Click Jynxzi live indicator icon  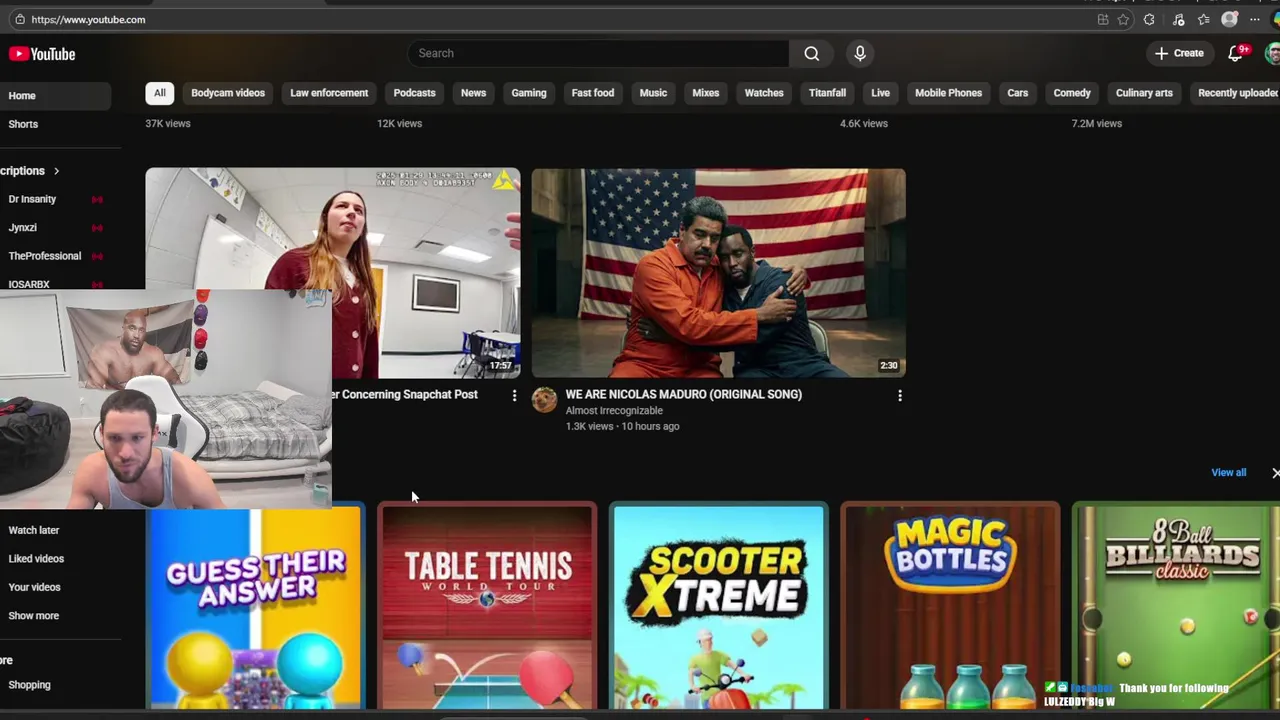pos(97,228)
